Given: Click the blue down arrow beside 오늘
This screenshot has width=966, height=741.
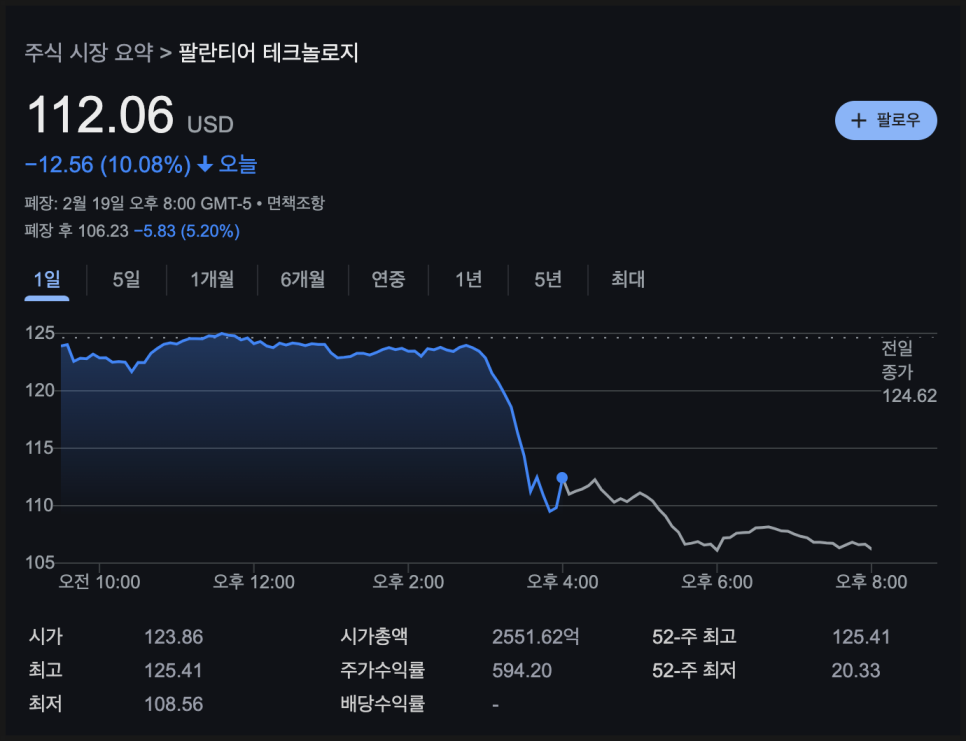Looking at the screenshot, I should coord(205,164).
